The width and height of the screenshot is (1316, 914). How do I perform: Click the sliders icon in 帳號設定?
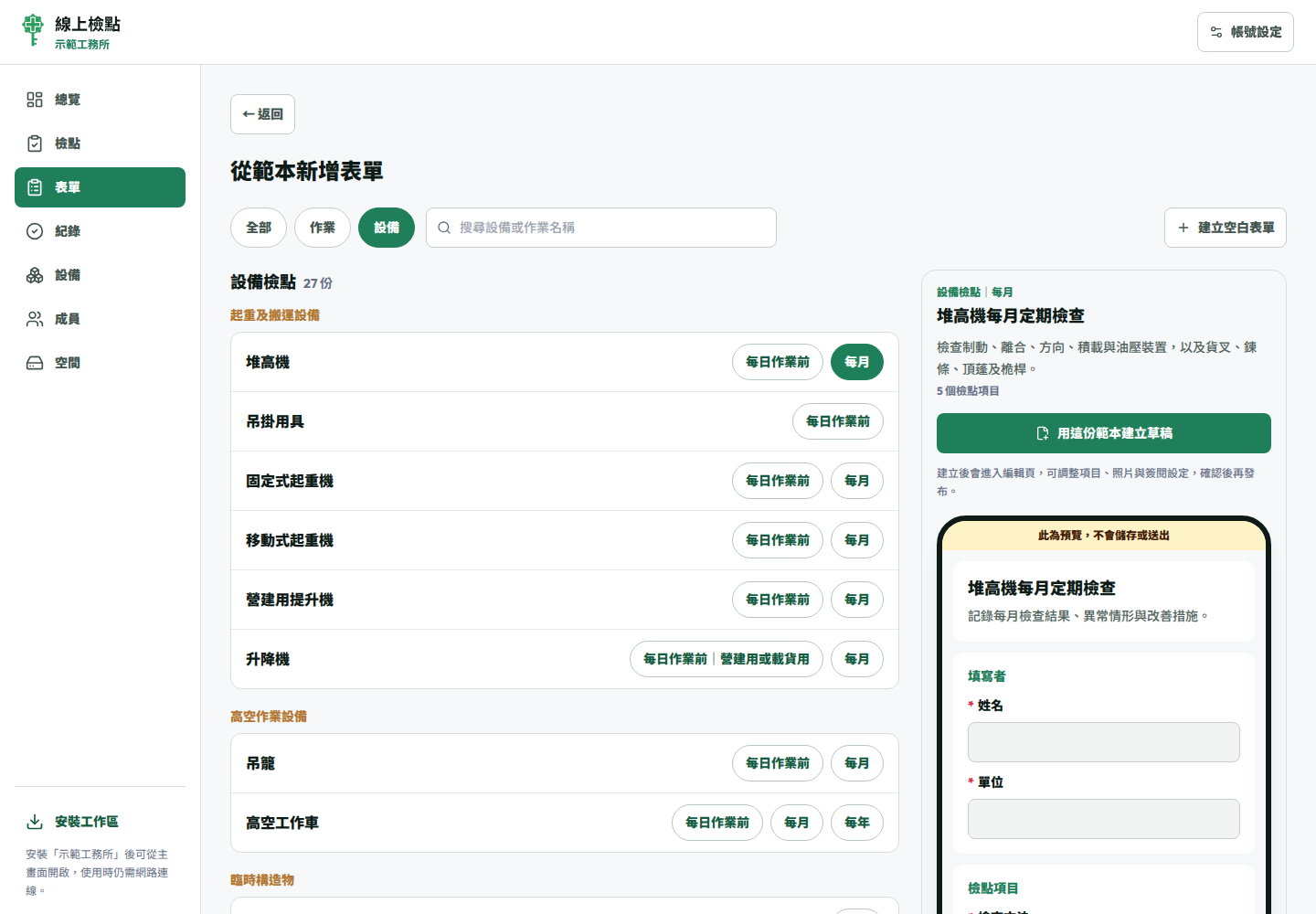tap(1216, 32)
